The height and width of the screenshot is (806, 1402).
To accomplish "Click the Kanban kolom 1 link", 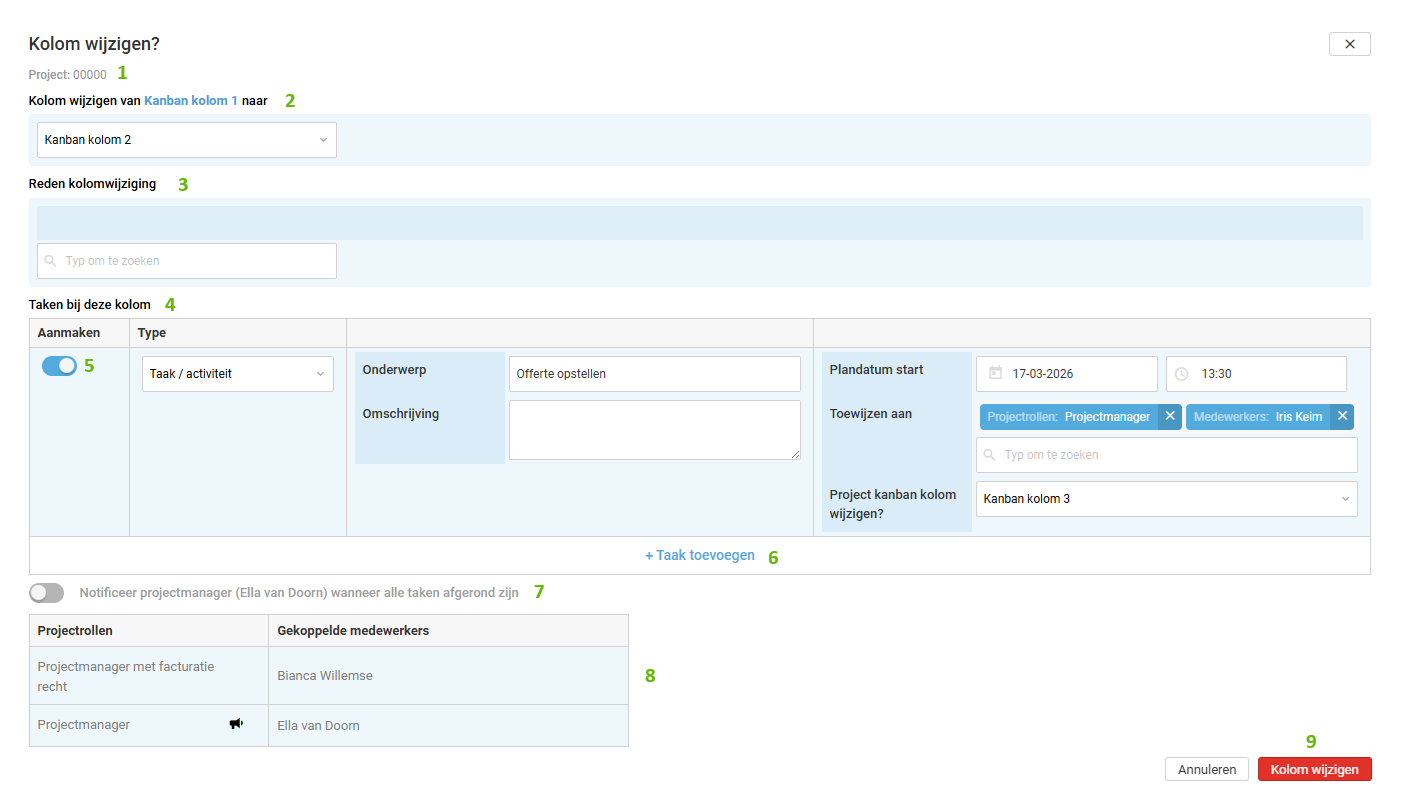I will 191,101.
